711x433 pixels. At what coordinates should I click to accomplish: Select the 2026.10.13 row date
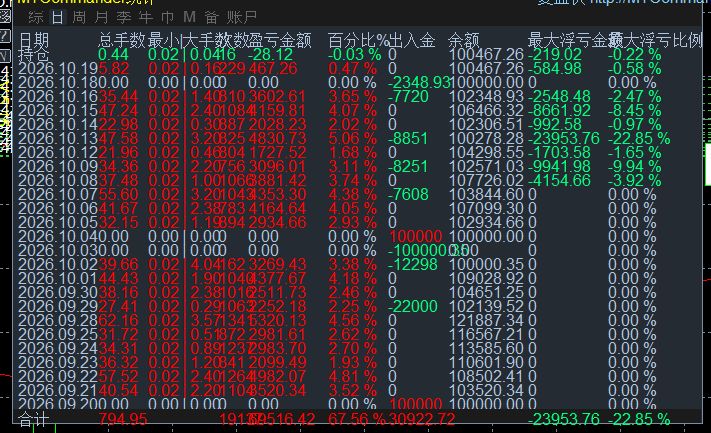click(58, 138)
